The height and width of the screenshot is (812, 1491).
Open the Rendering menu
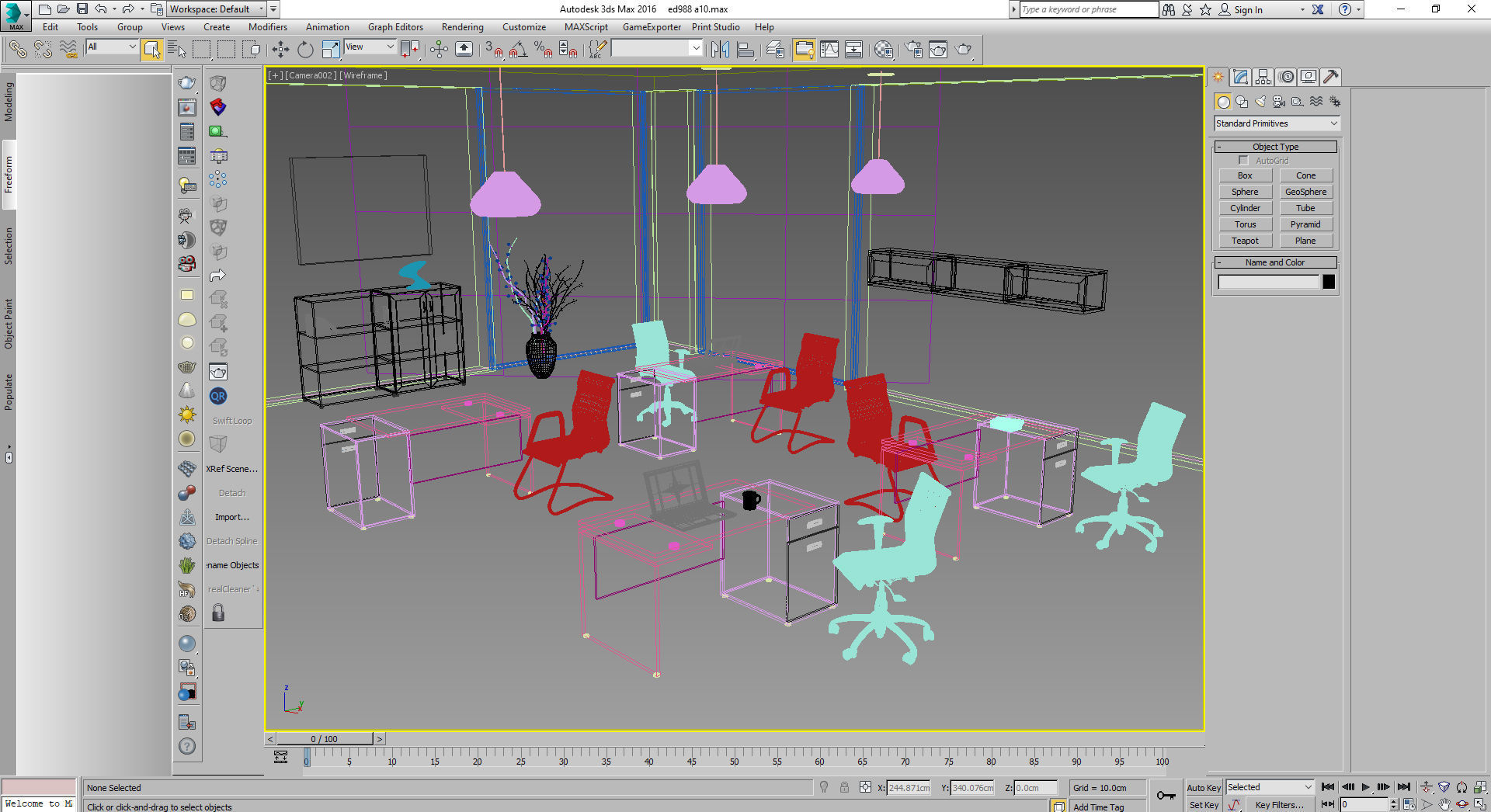tap(462, 27)
